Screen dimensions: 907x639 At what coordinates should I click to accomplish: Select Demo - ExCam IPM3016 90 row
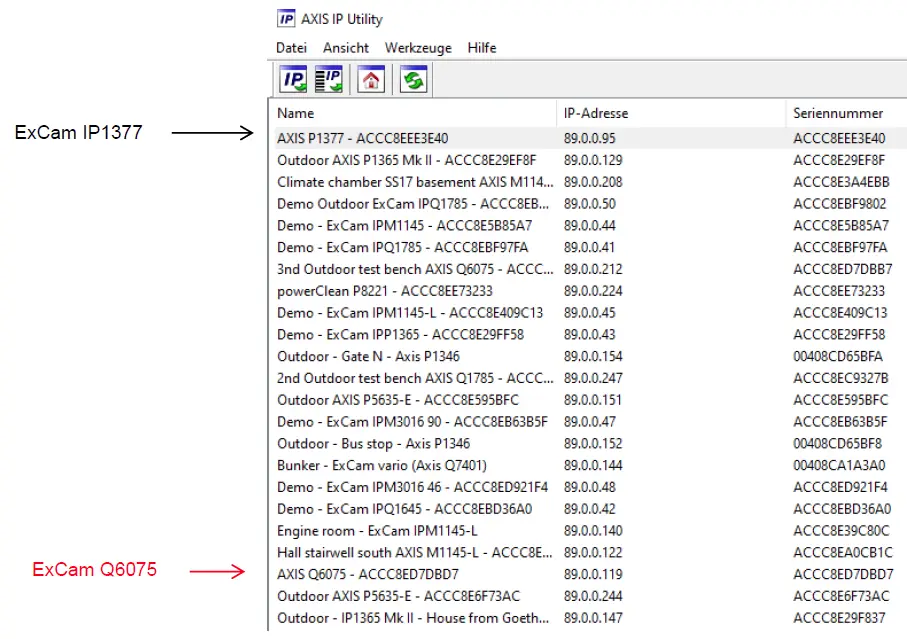(589, 422)
